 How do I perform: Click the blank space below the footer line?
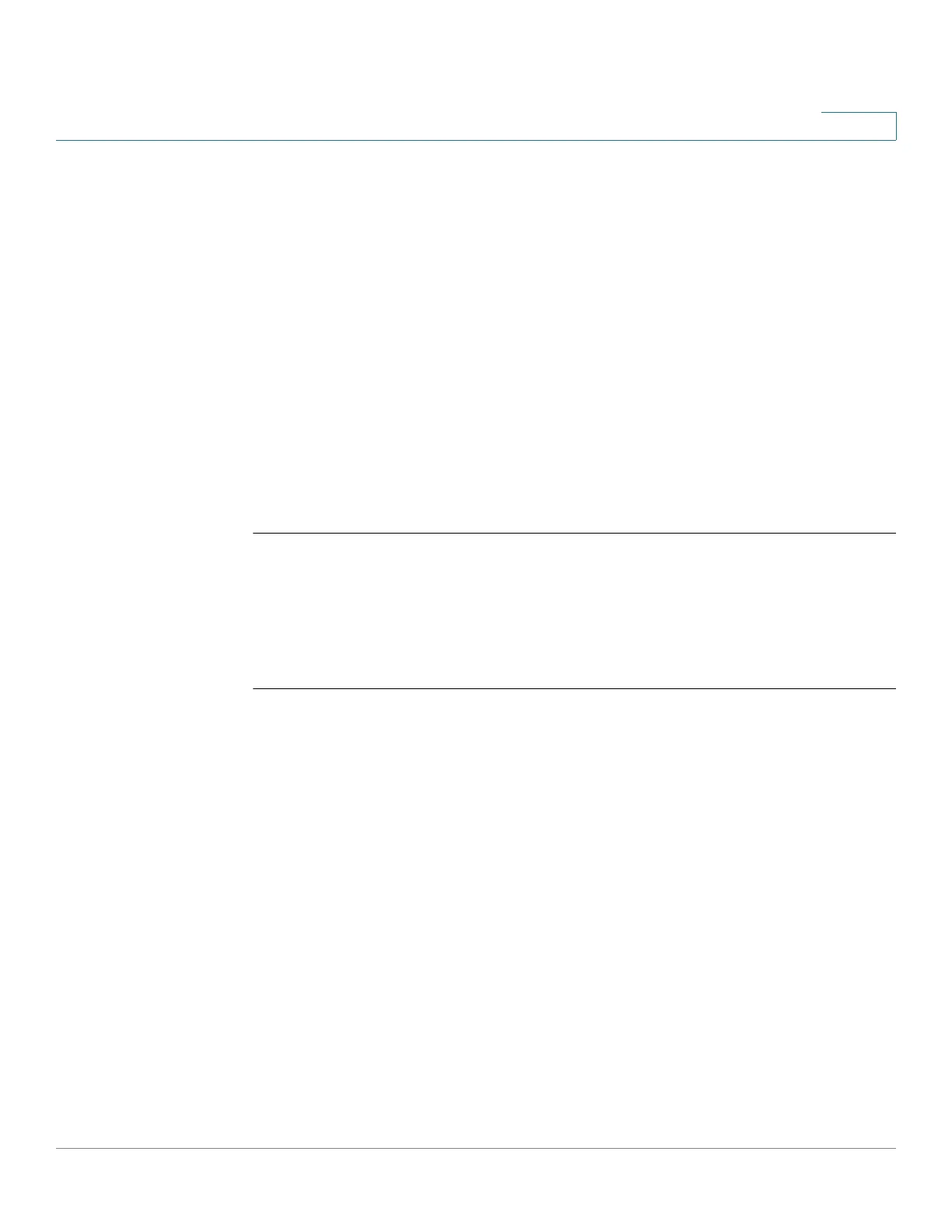[x=476, y=1190]
